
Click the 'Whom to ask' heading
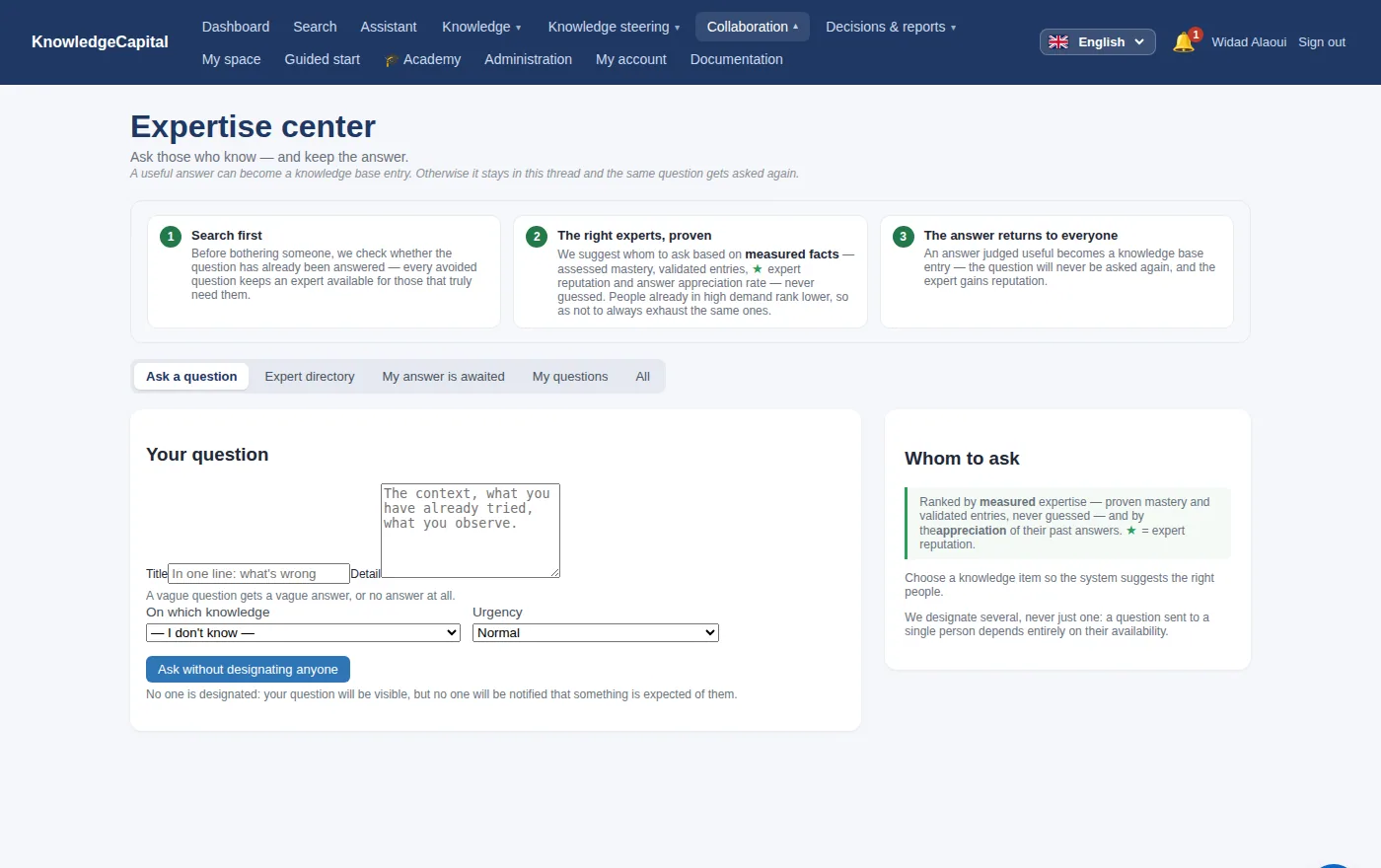coord(962,459)
